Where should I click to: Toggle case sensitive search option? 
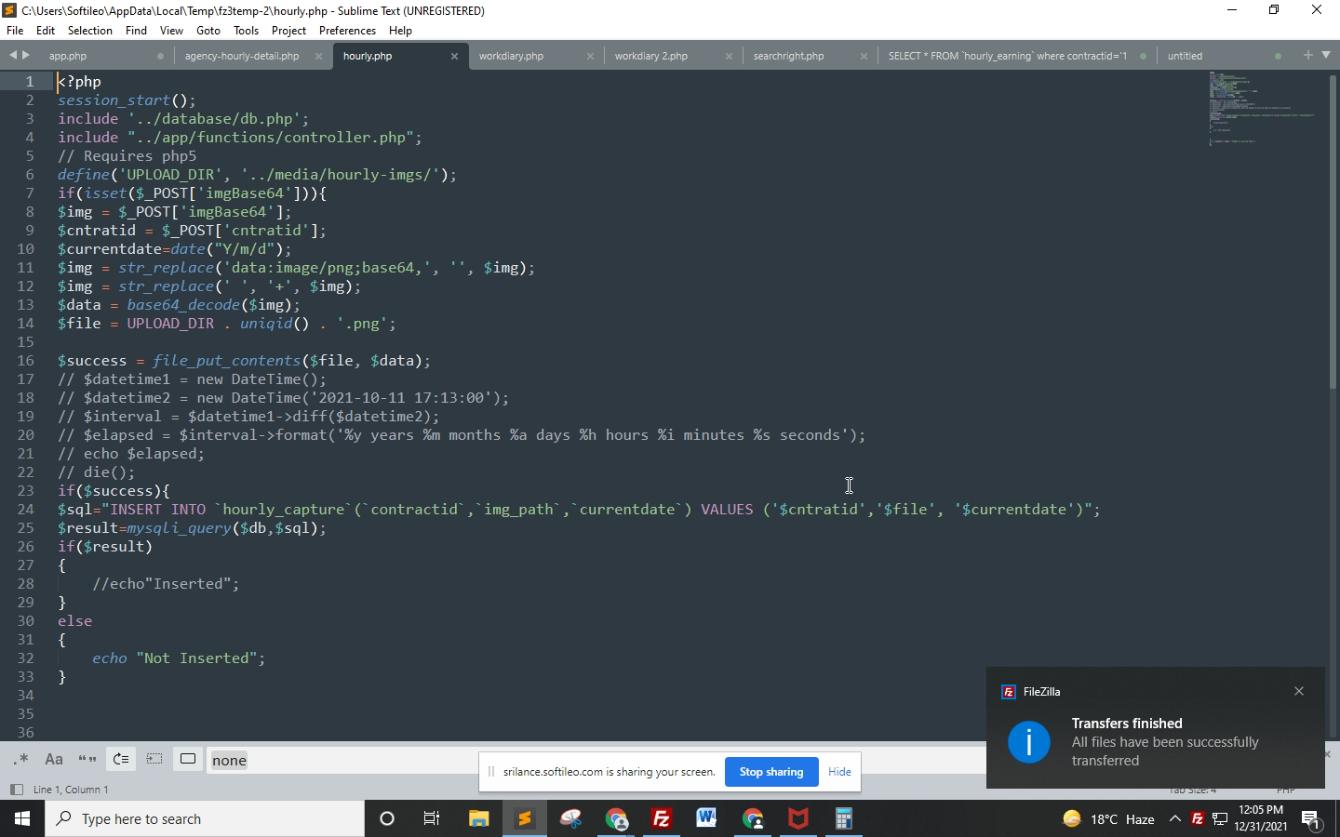[x=54, y=759]
